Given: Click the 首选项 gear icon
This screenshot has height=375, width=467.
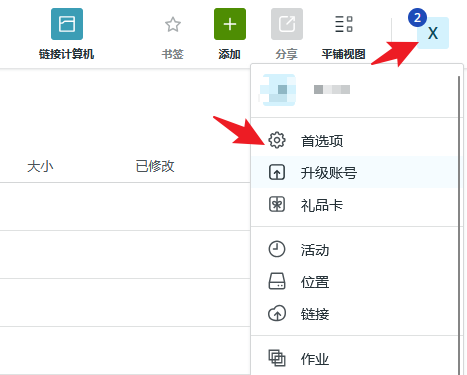Looking at the screenshot, I should click(277, 140).
